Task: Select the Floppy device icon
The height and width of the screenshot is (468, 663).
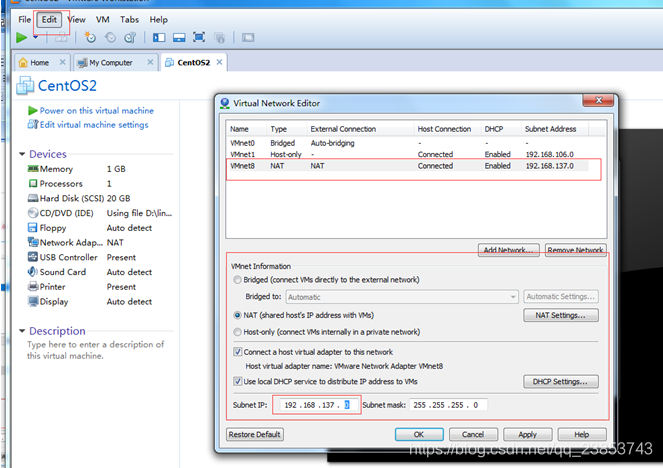Action: (33, 227)
